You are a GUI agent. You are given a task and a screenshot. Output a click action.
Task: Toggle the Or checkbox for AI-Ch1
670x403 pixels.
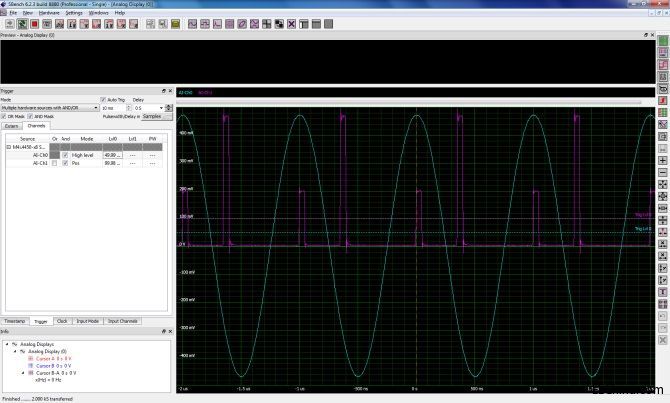(54, 163)
